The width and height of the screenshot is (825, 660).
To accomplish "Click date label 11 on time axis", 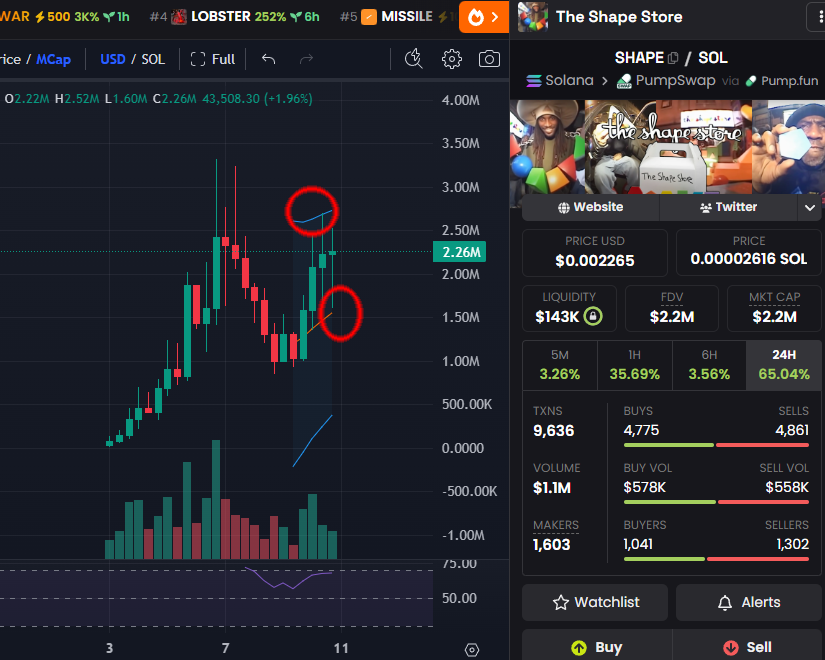I will [341, 648].
